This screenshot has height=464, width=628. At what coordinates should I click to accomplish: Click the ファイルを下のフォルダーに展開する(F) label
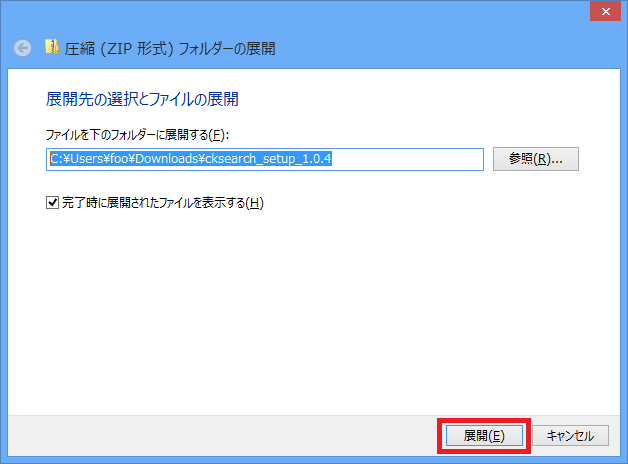139,134
